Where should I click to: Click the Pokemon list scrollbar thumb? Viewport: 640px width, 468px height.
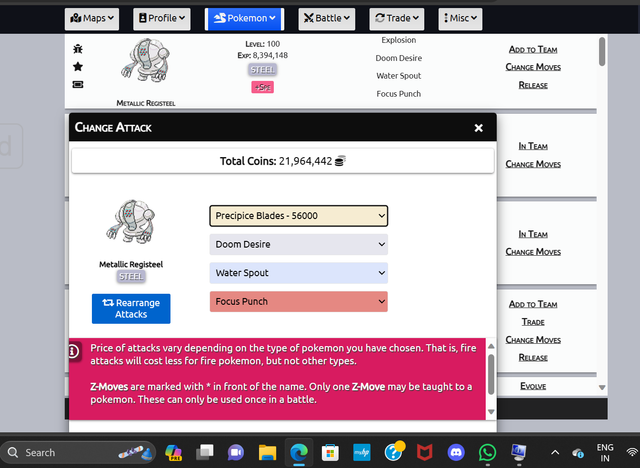[x=602, y=51]
